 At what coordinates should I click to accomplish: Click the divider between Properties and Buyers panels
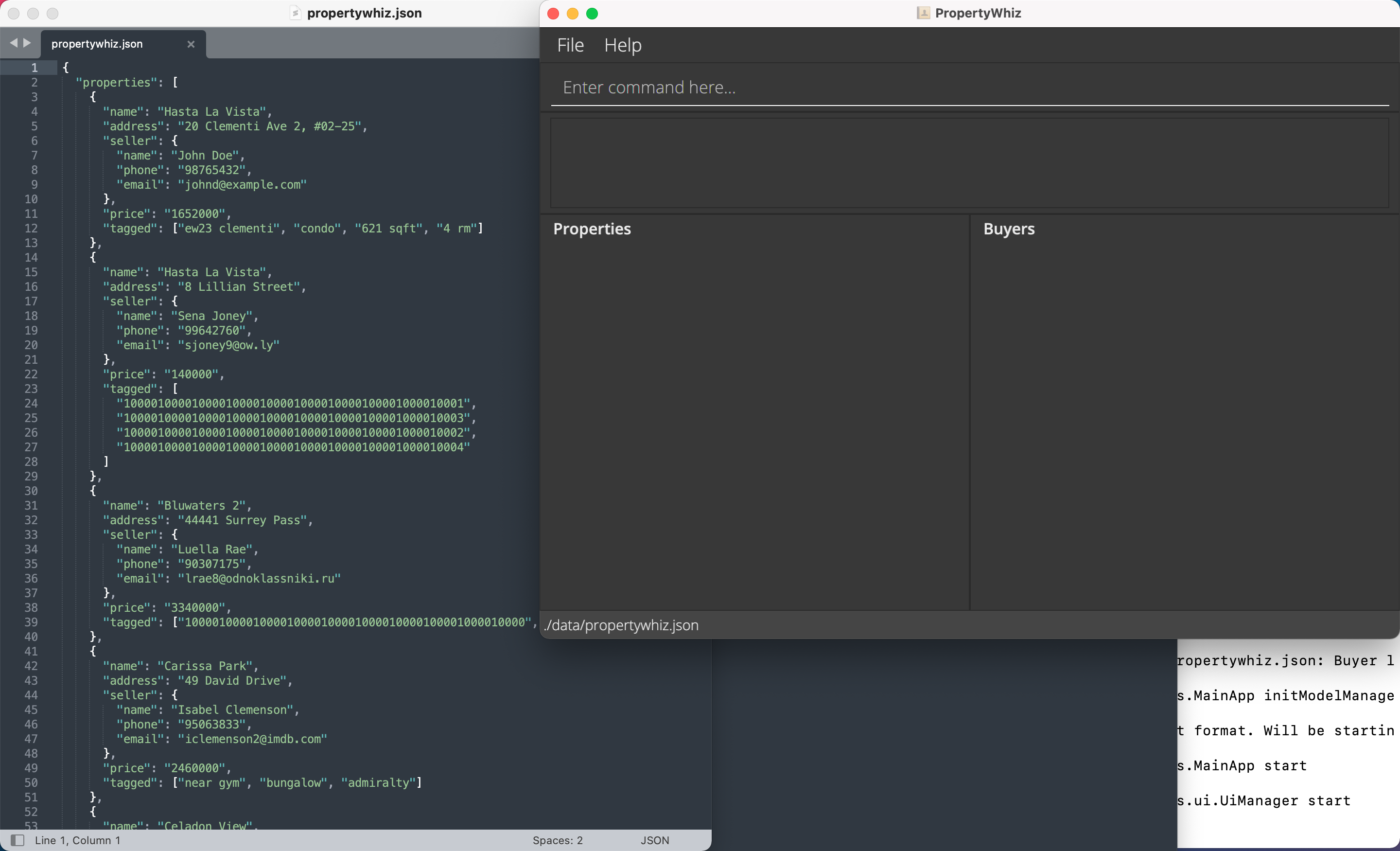point(969,412)
